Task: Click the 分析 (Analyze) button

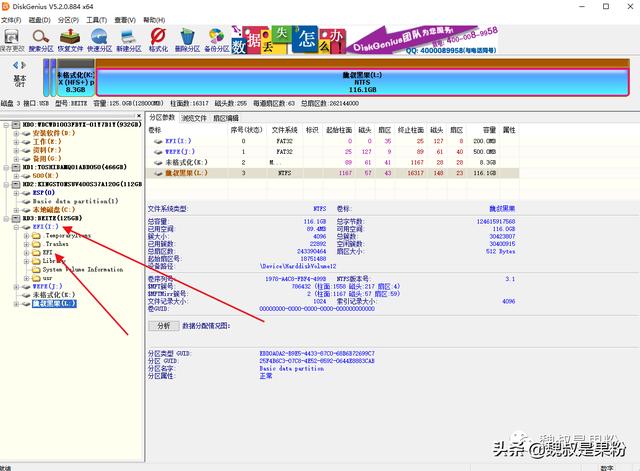Action: [164, 326]
